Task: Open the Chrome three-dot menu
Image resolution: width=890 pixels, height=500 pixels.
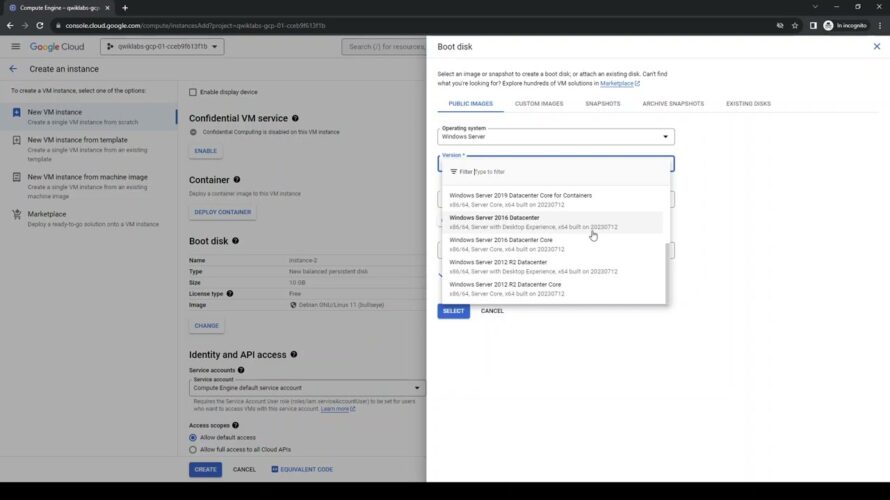Action: (880, 26)
